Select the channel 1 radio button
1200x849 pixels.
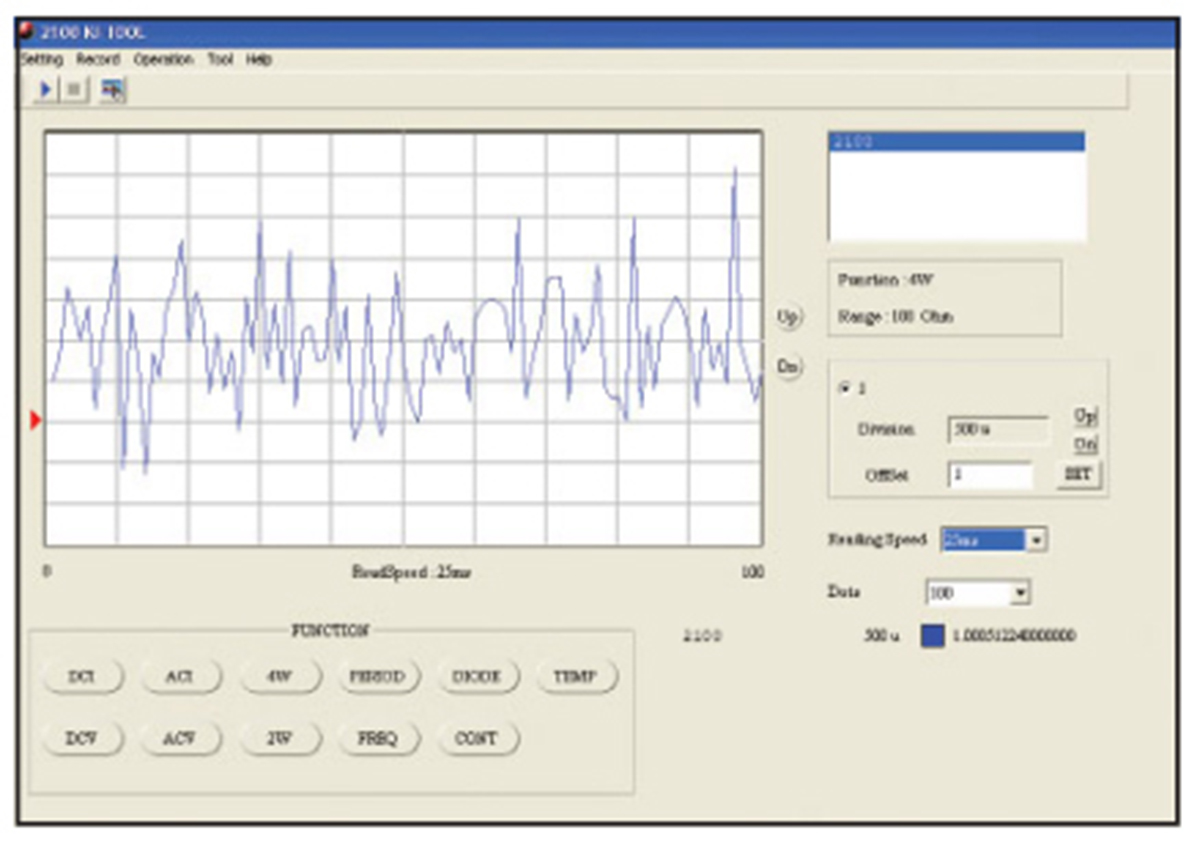pos(846,387)
